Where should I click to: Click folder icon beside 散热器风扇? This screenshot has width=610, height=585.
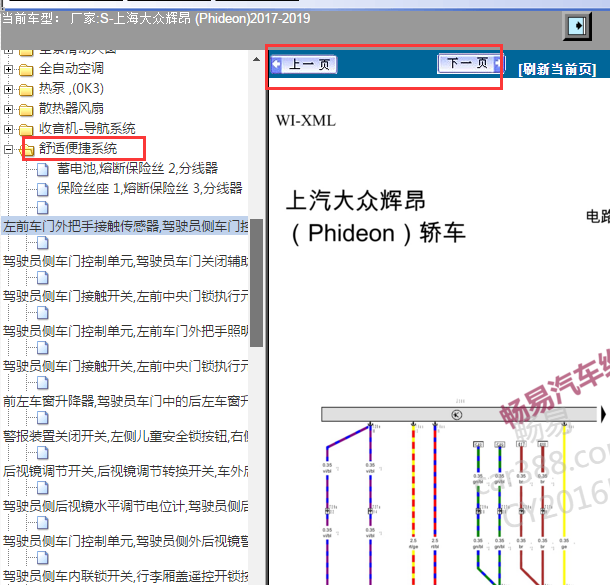[x=26, y=110]
